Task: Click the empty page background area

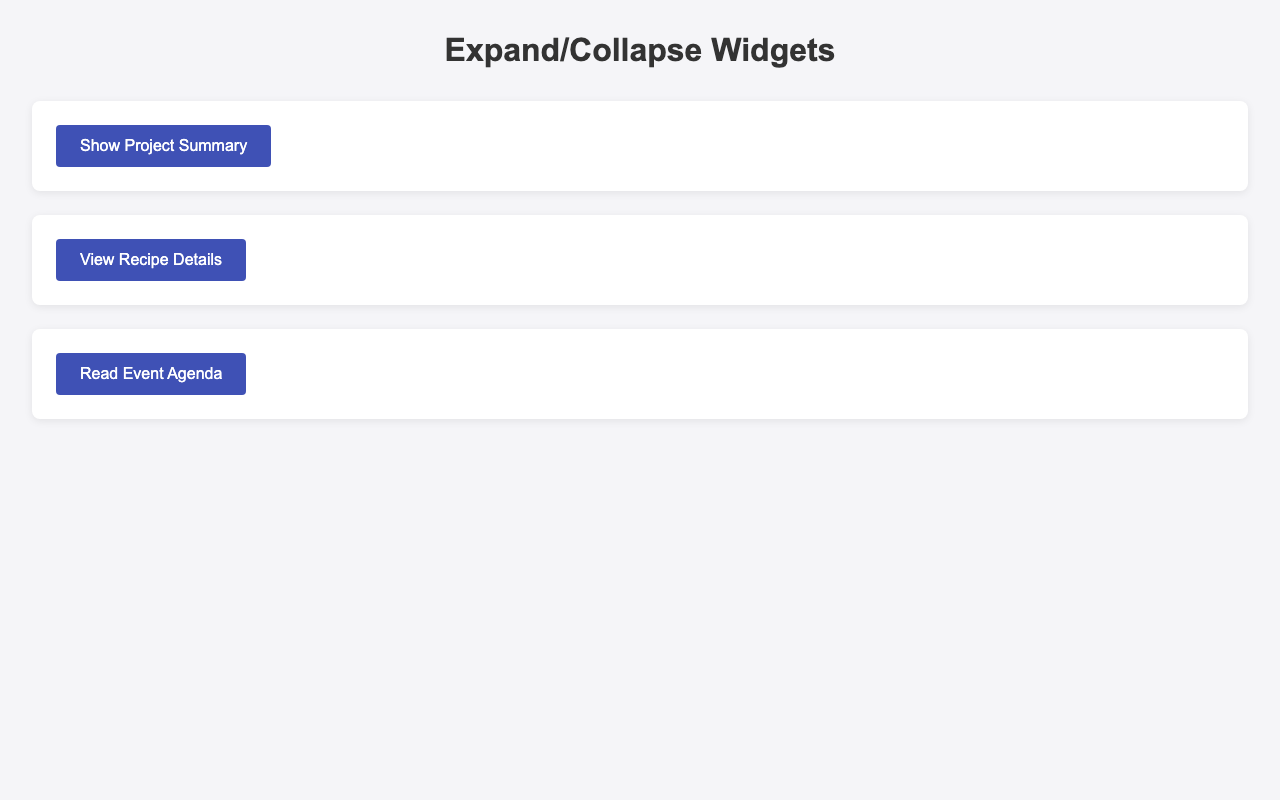Action: 640,600
